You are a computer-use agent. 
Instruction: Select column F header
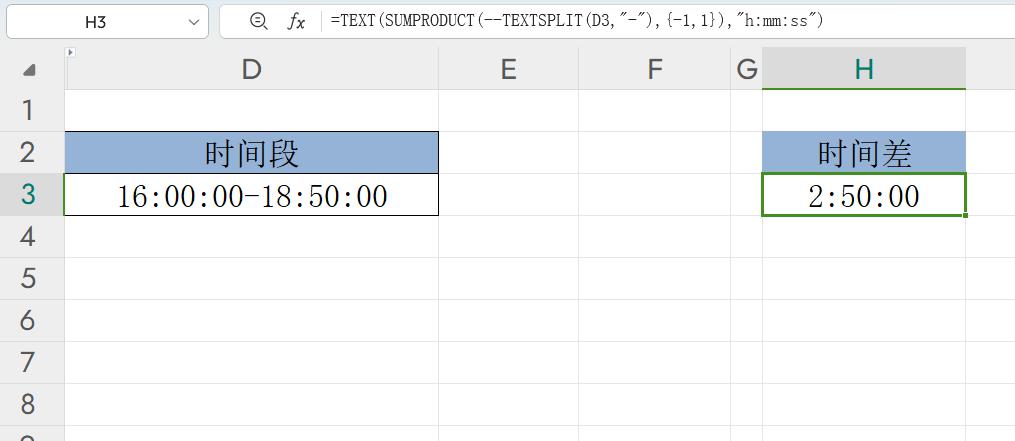[x=654, y=68]
